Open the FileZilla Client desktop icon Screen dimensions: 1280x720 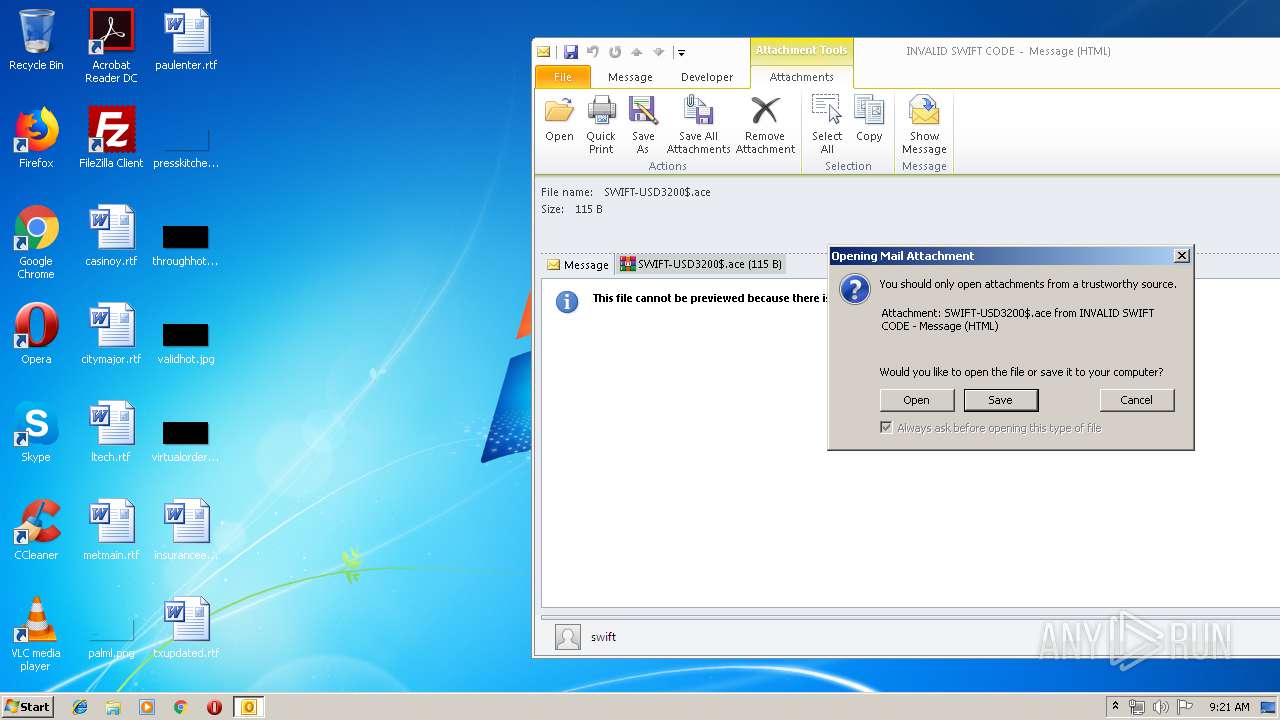[x=111, y=138]
